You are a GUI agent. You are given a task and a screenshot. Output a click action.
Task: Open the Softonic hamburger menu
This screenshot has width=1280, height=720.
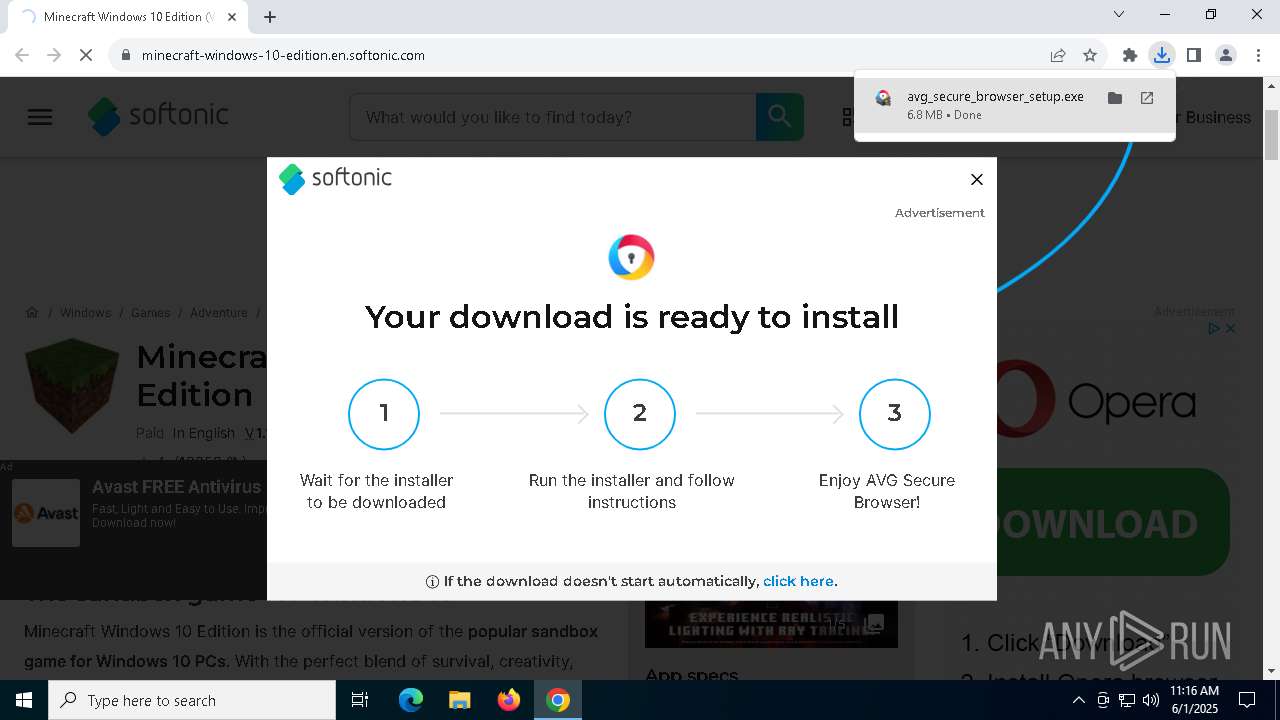click(40, 117)
